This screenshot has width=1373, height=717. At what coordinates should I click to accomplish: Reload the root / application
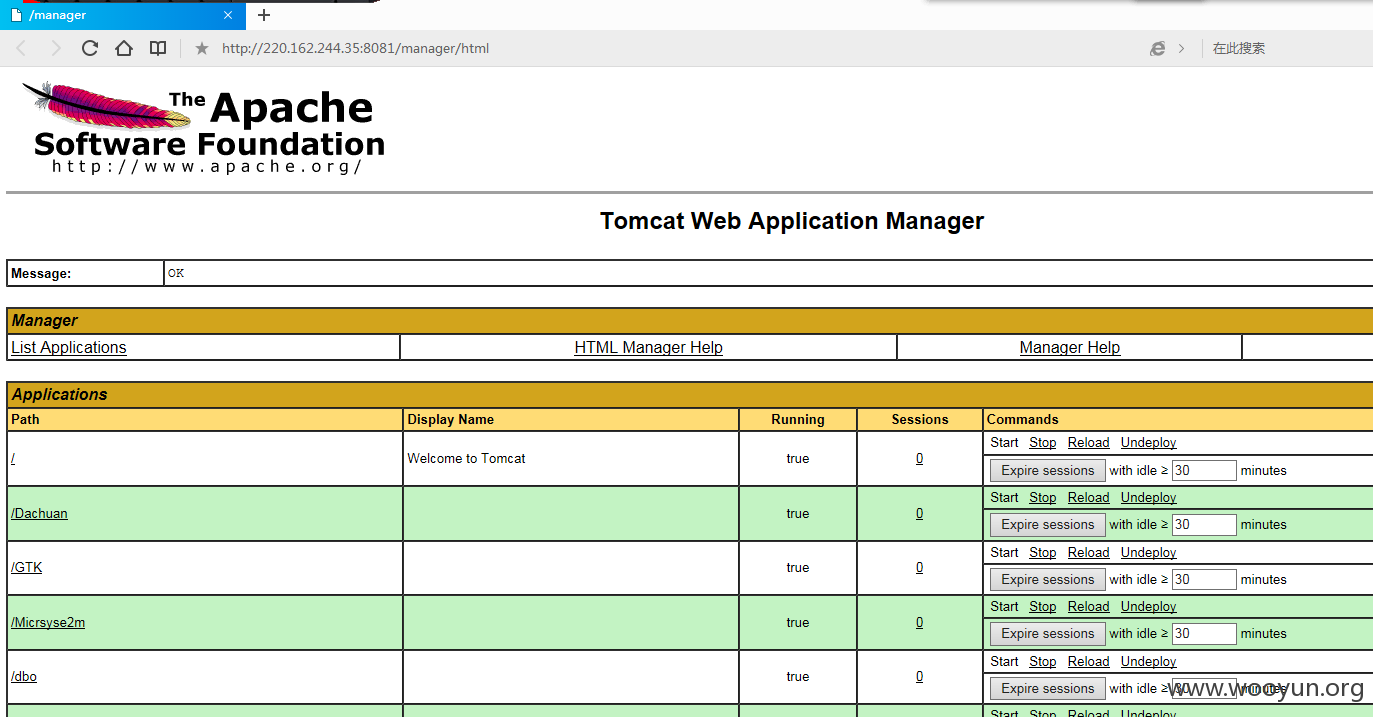(1089, 442)
